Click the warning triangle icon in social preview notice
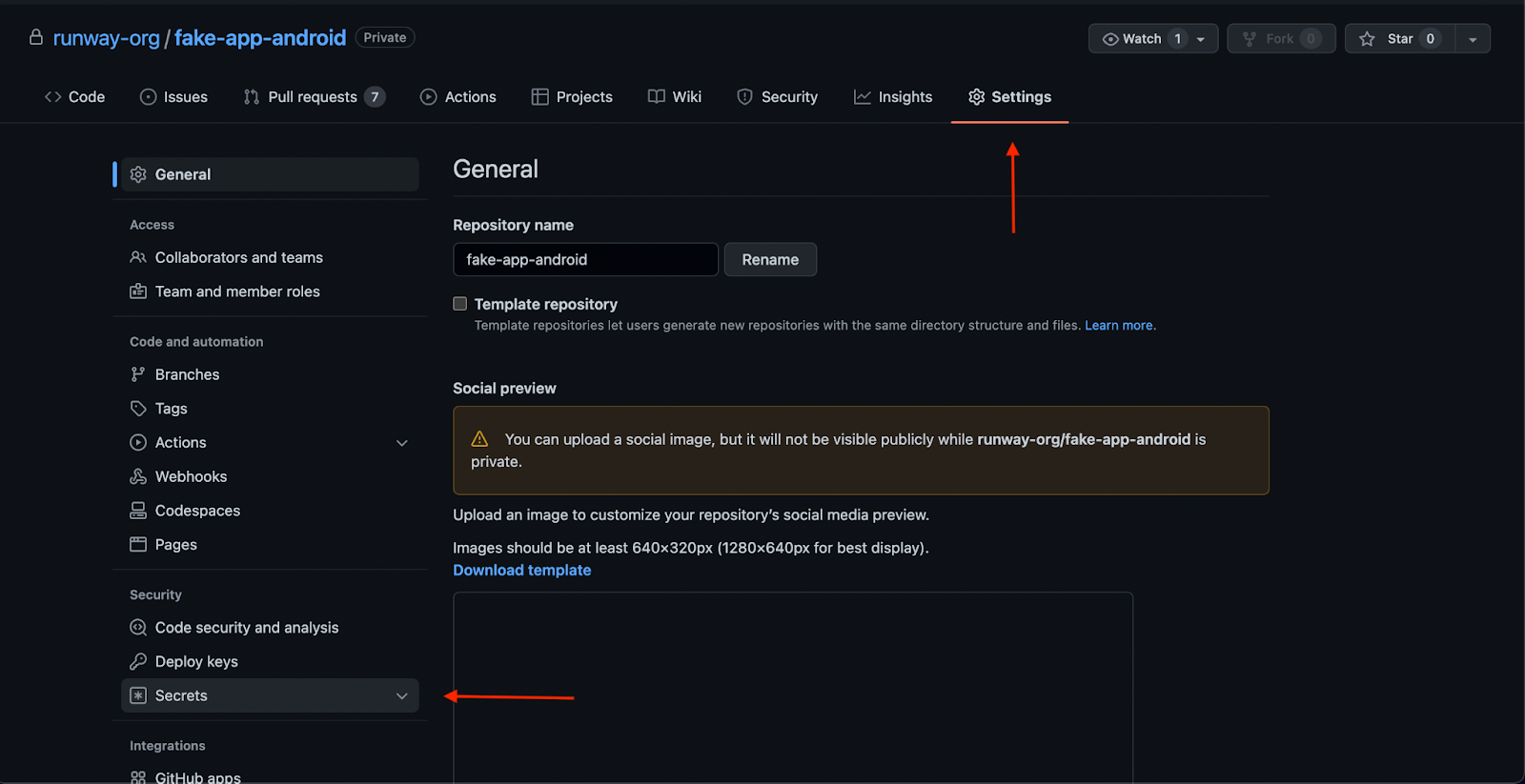 [479, 438]
